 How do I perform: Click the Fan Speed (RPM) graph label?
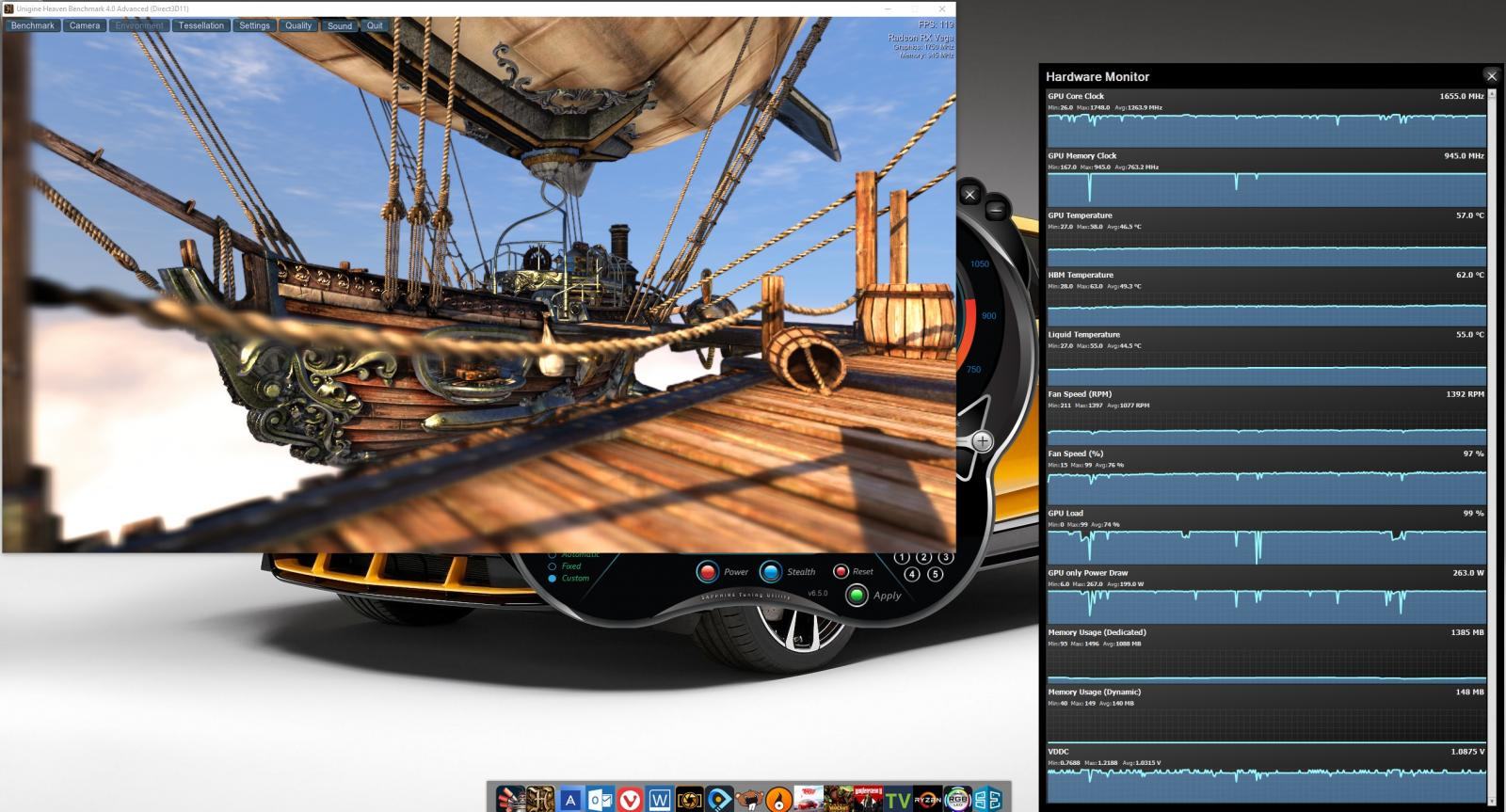(x=1080, y=394)
